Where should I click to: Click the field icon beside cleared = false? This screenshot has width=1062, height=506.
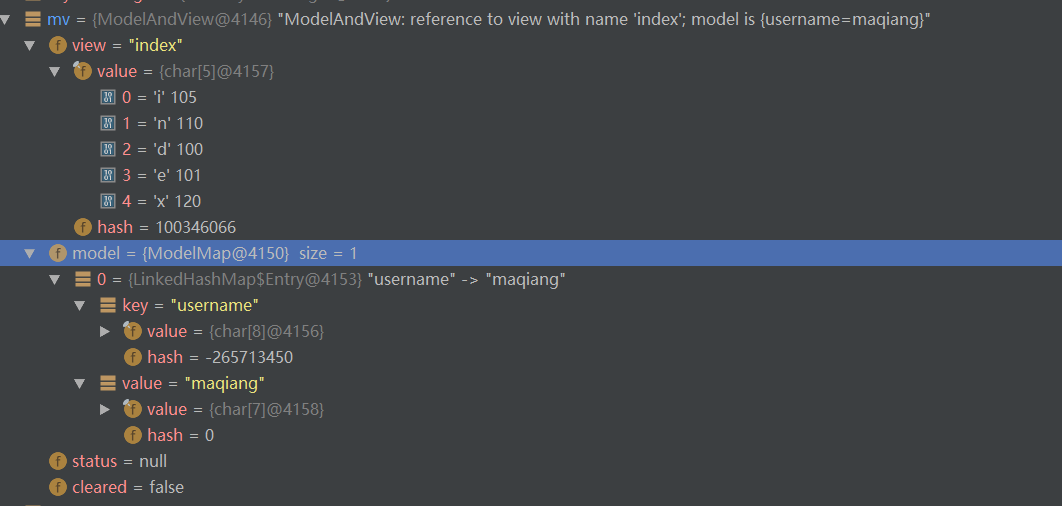(57, 487)
